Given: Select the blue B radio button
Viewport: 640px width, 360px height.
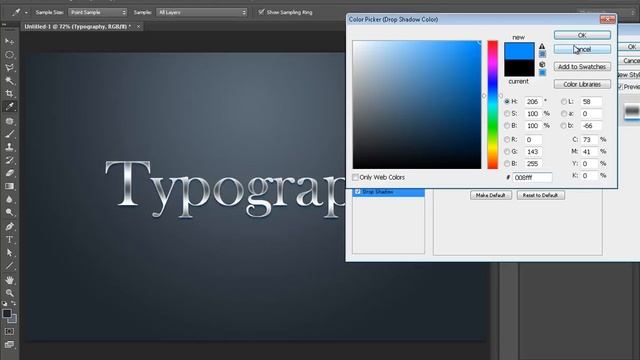Looking at the screenshot, I should (x=507, y=163).
